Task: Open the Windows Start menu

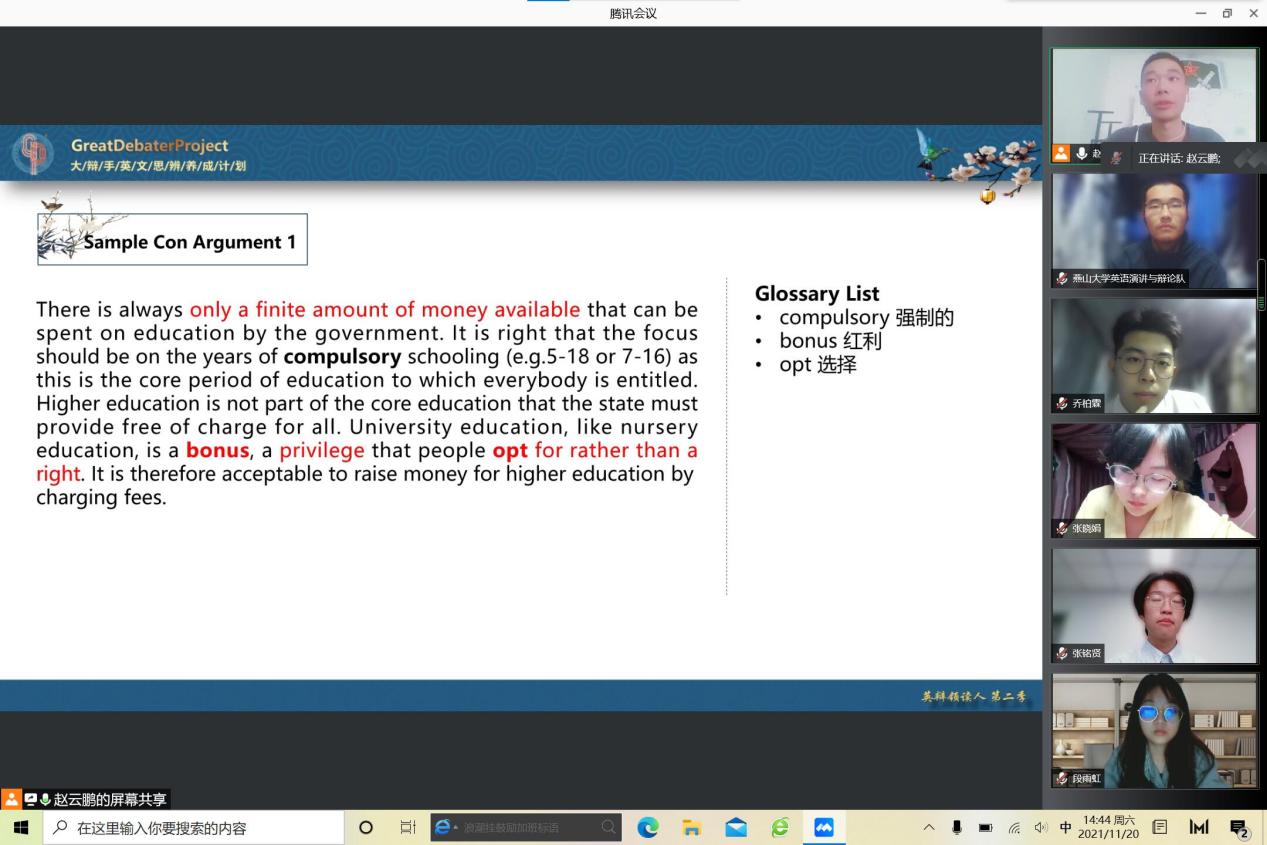Action: (x=21, y=828)
